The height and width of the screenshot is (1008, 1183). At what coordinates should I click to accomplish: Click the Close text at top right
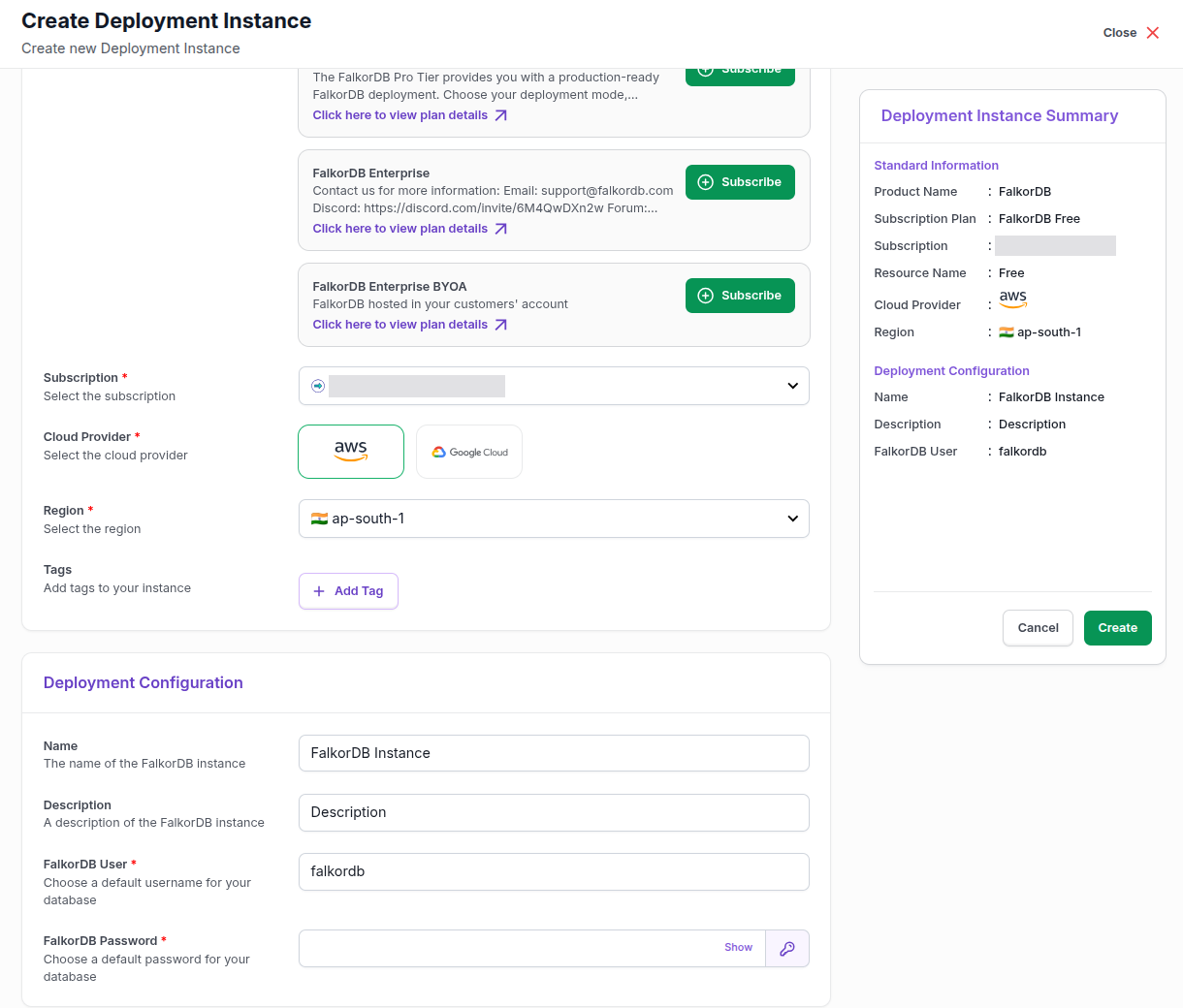1119,33
